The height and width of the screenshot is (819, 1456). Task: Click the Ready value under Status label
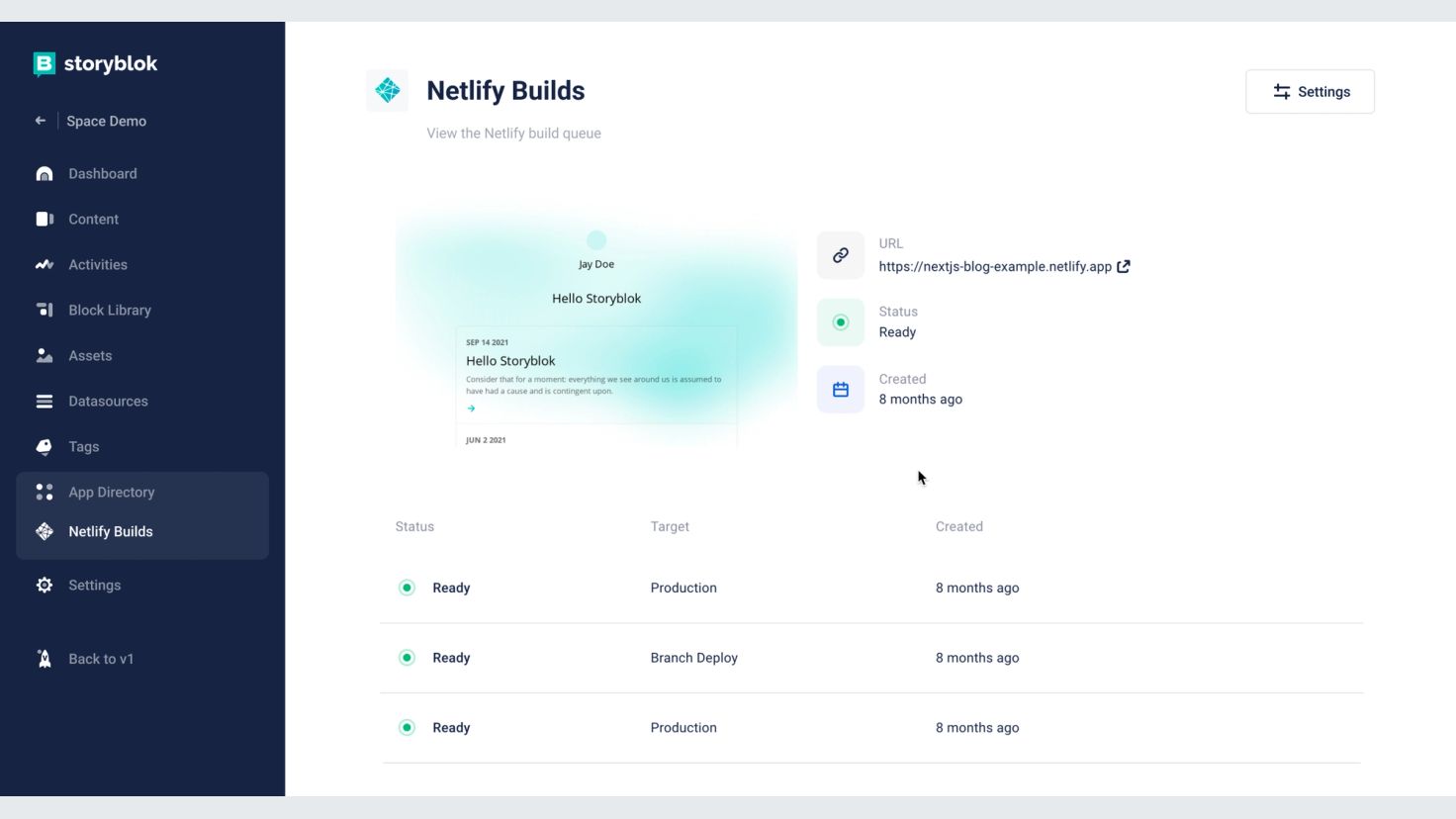tap(897, 332)
